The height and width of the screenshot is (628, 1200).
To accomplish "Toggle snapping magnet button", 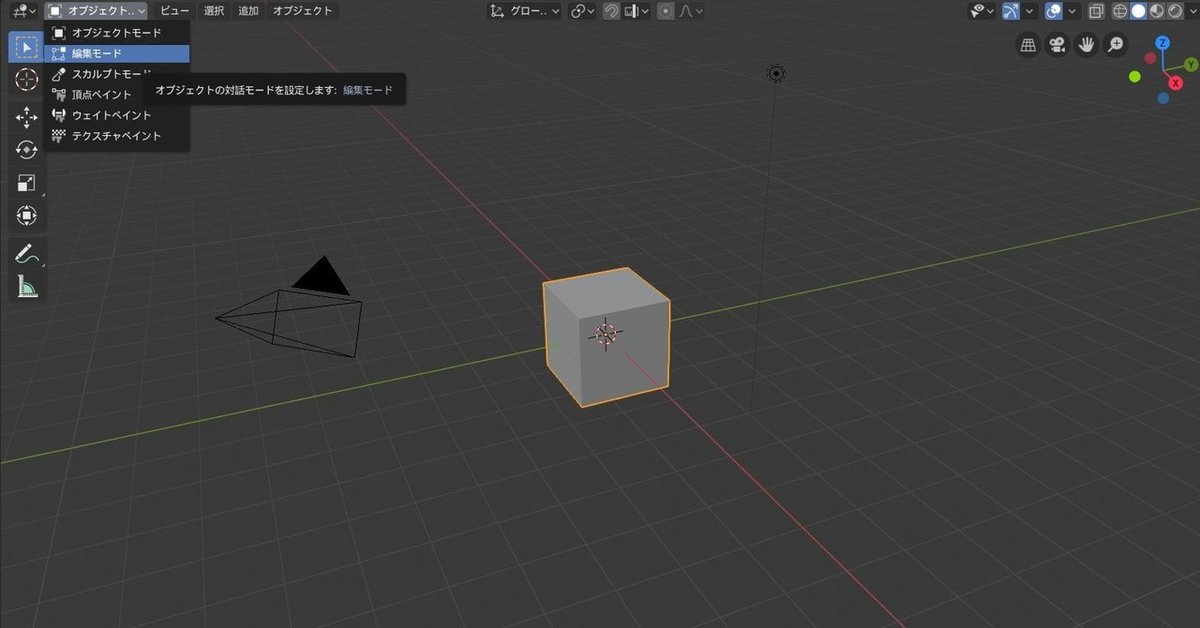I will coord(611,11).
